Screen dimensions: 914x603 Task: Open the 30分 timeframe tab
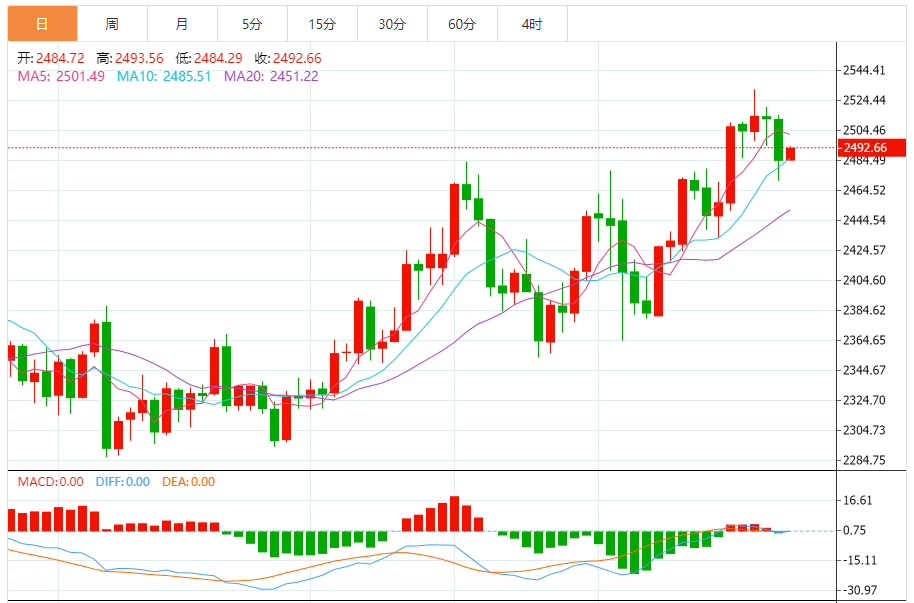click(x=392, y=24)
